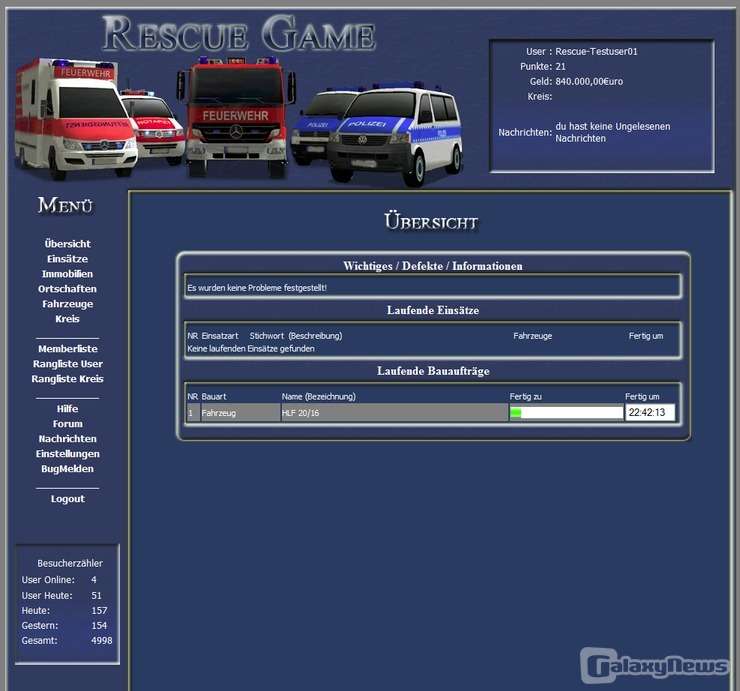The width and height of the screenshot is (740, 691).
Task: Click the Fertig zu column header
Action: coord(526,397)
